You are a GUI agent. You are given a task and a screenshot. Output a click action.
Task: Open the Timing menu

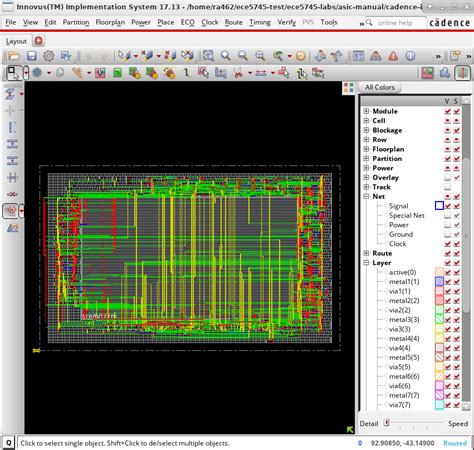(260, 22)
